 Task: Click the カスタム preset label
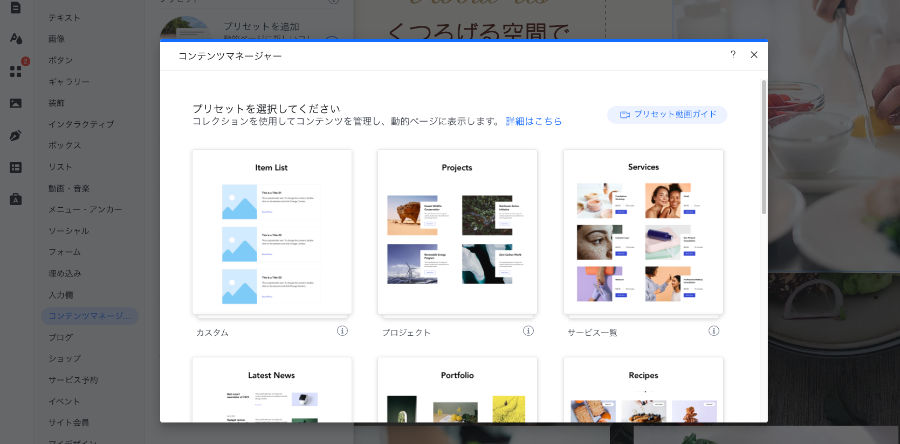pyautogui.click(x=212, y=333)
